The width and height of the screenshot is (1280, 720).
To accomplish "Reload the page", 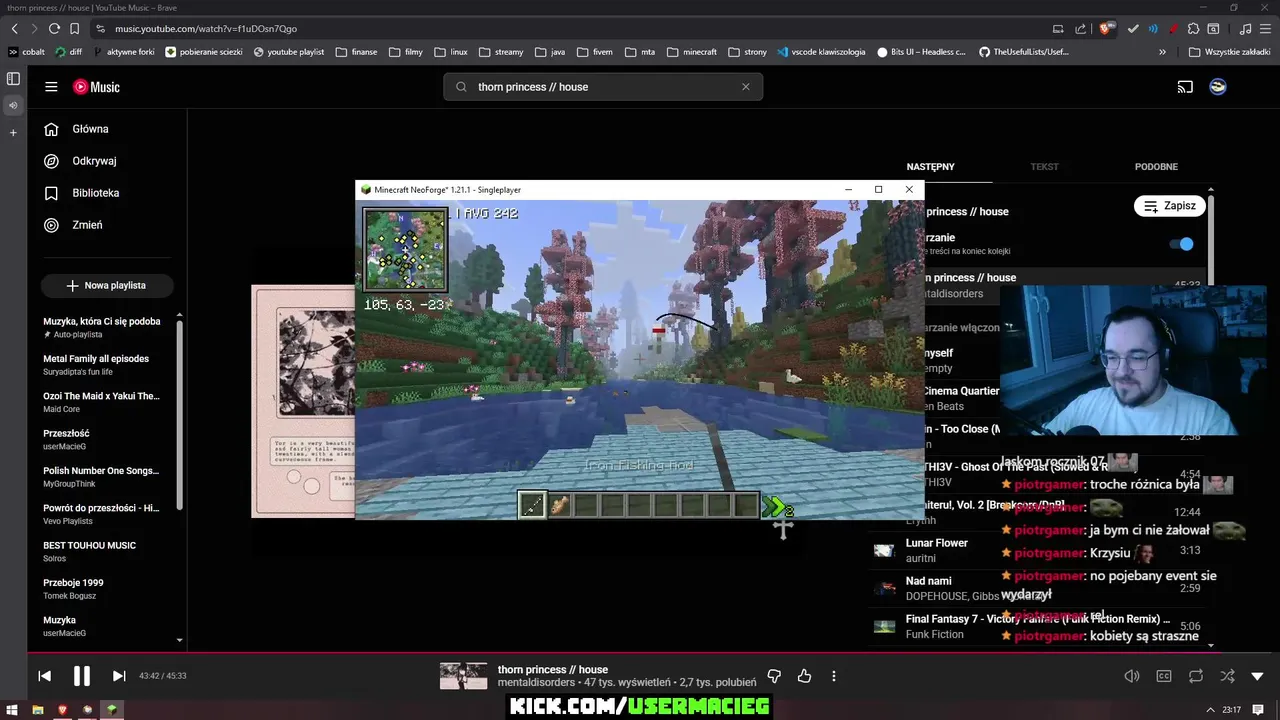I will tap(54, 29).
